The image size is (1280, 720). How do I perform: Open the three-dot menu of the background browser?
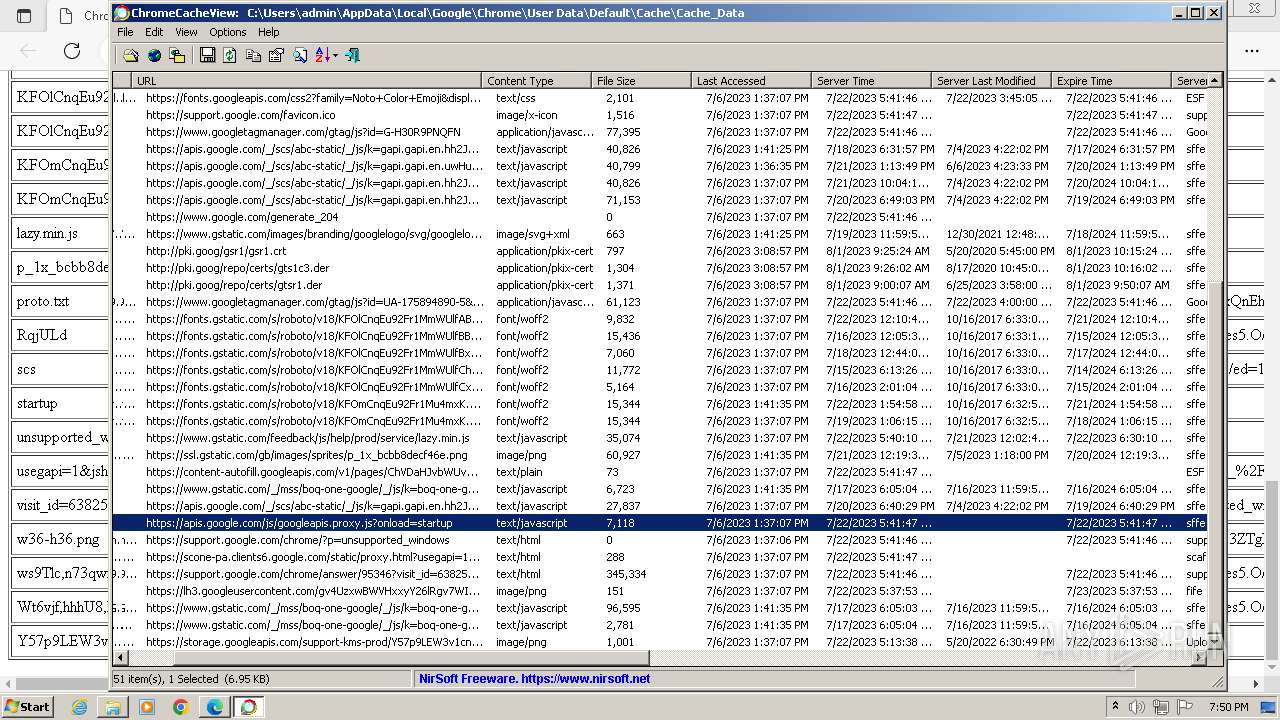1252,50
